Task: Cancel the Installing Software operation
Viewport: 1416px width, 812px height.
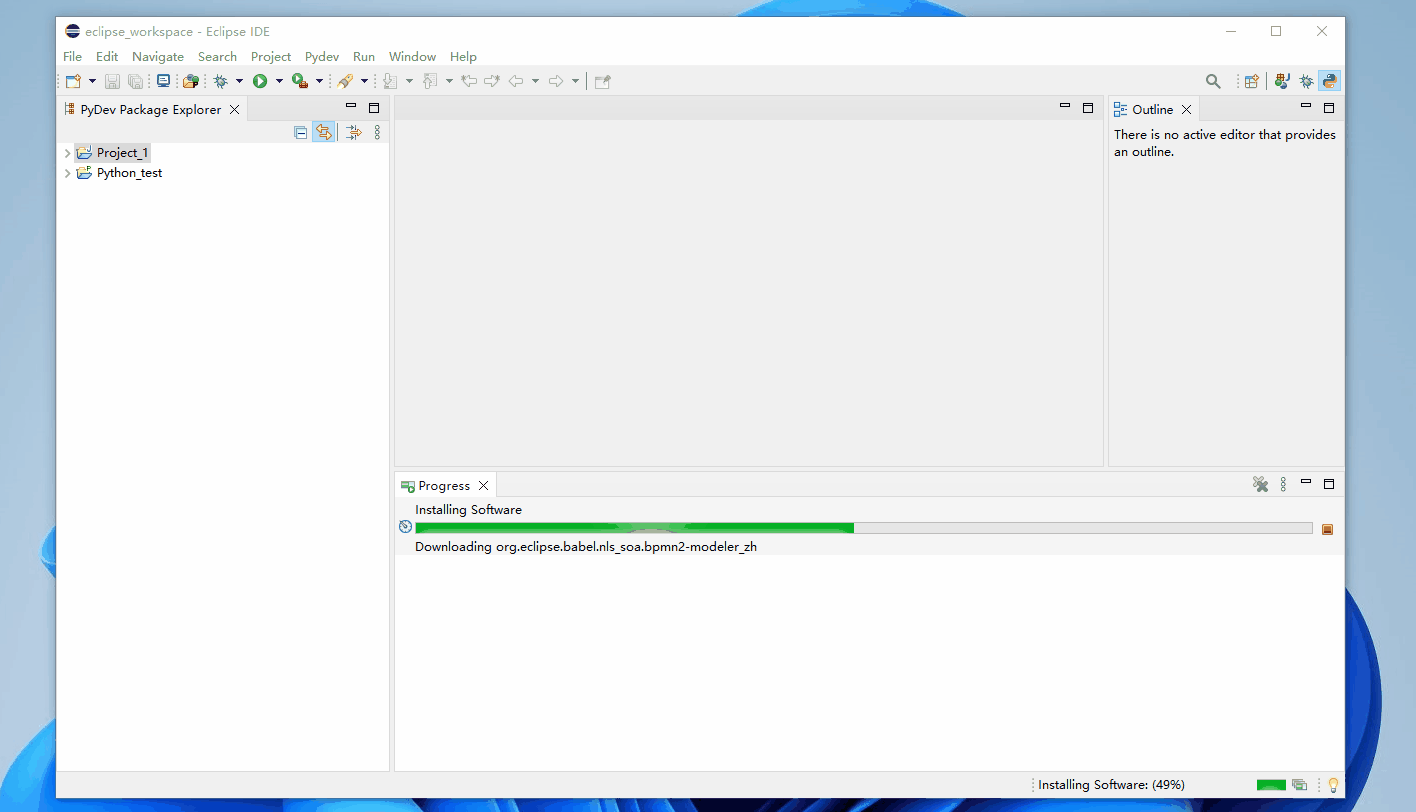Action: 1327,529
